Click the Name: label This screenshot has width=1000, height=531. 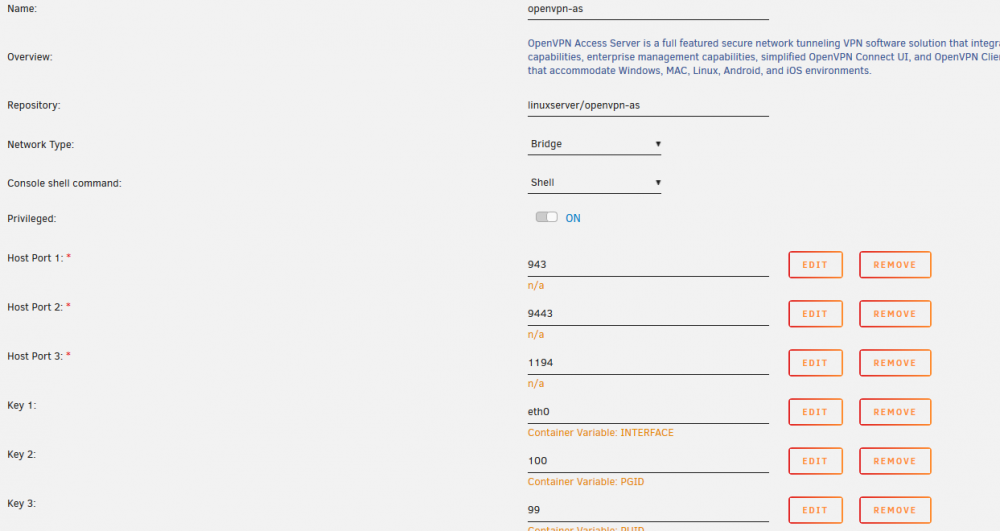tap(22, 9)
